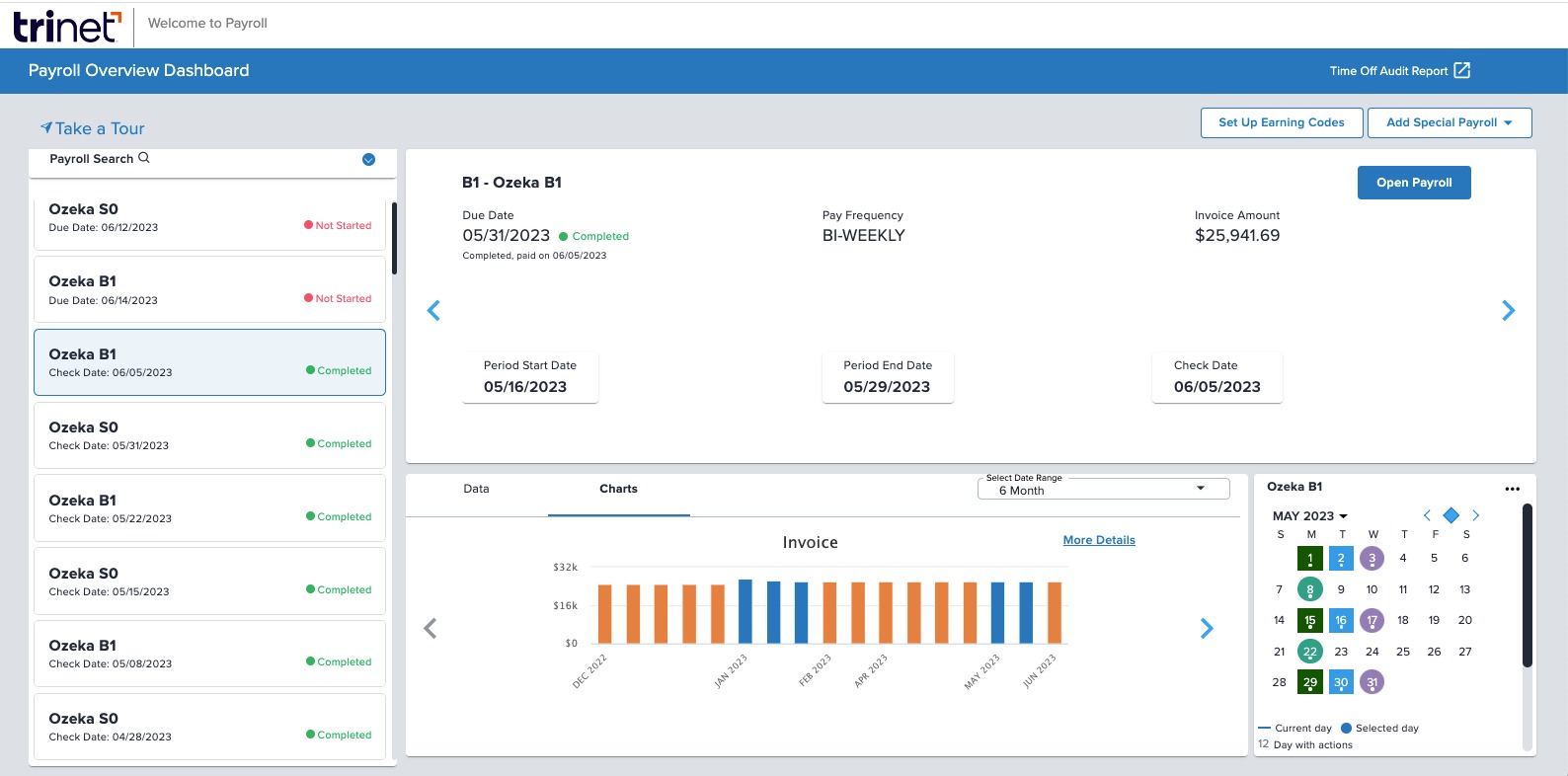Viewport: 1568px width, 776px height.
Task: Click the Period Start Date 05/16/2023 card
Action: coord(530,377)
